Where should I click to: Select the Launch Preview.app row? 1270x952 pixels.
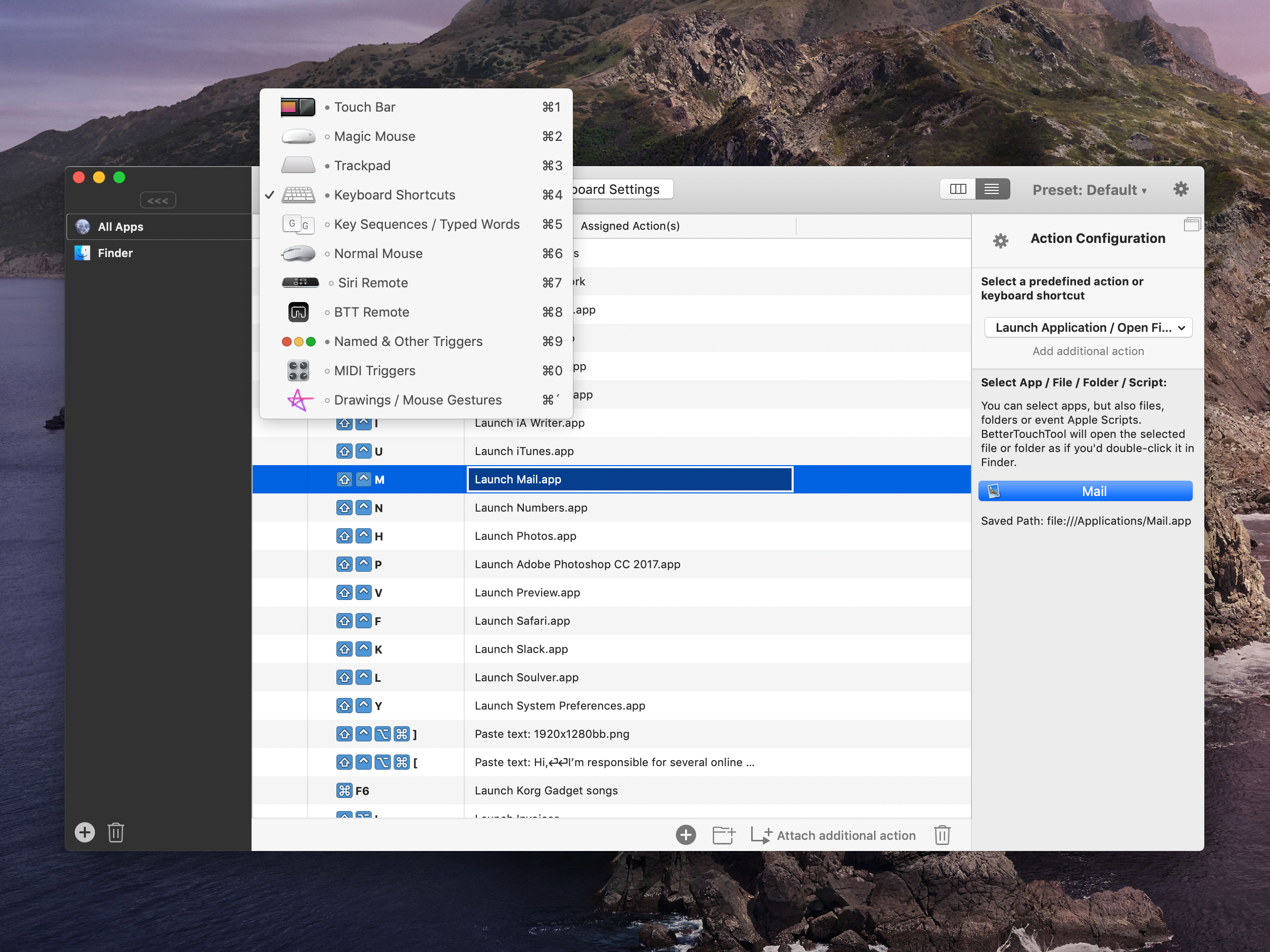(x=611, y=593)
